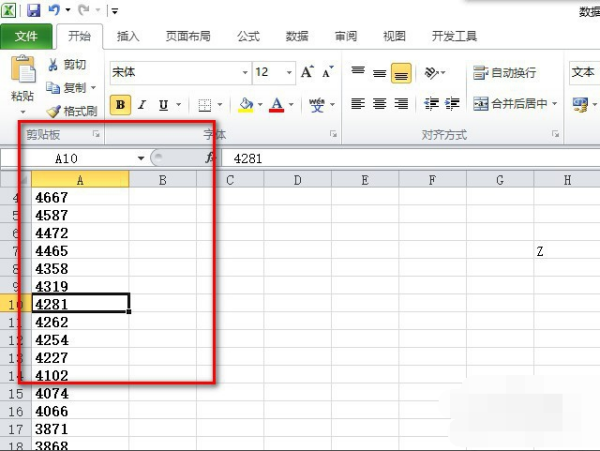Toggle italic formatting I
Screen dimensions: 600x451
tap(142, 104)
